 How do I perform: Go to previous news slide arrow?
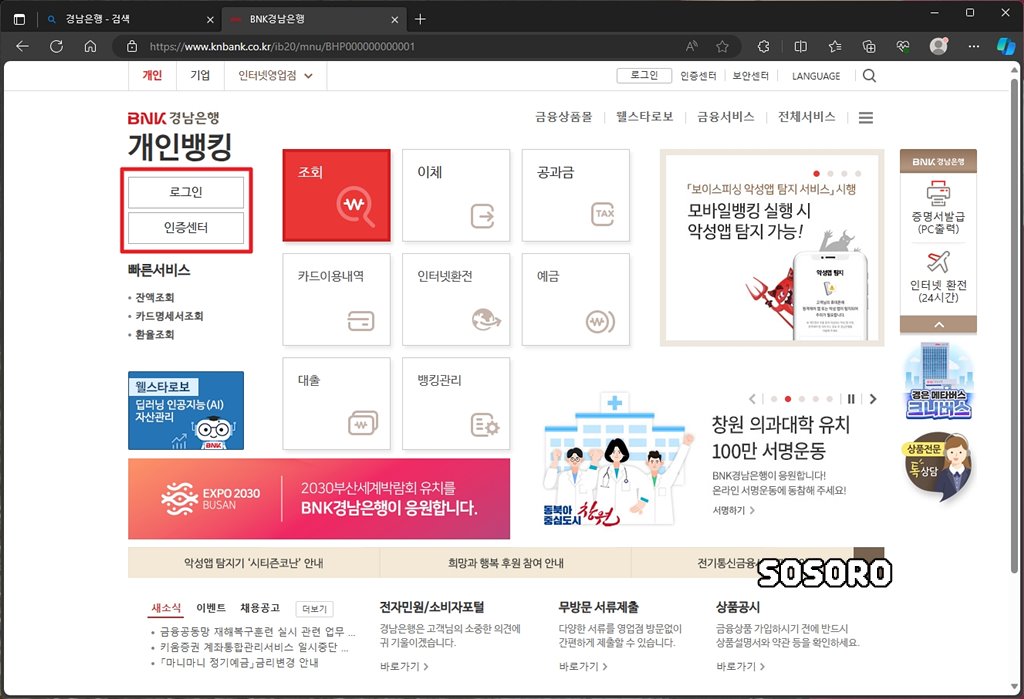click(752, 398)
